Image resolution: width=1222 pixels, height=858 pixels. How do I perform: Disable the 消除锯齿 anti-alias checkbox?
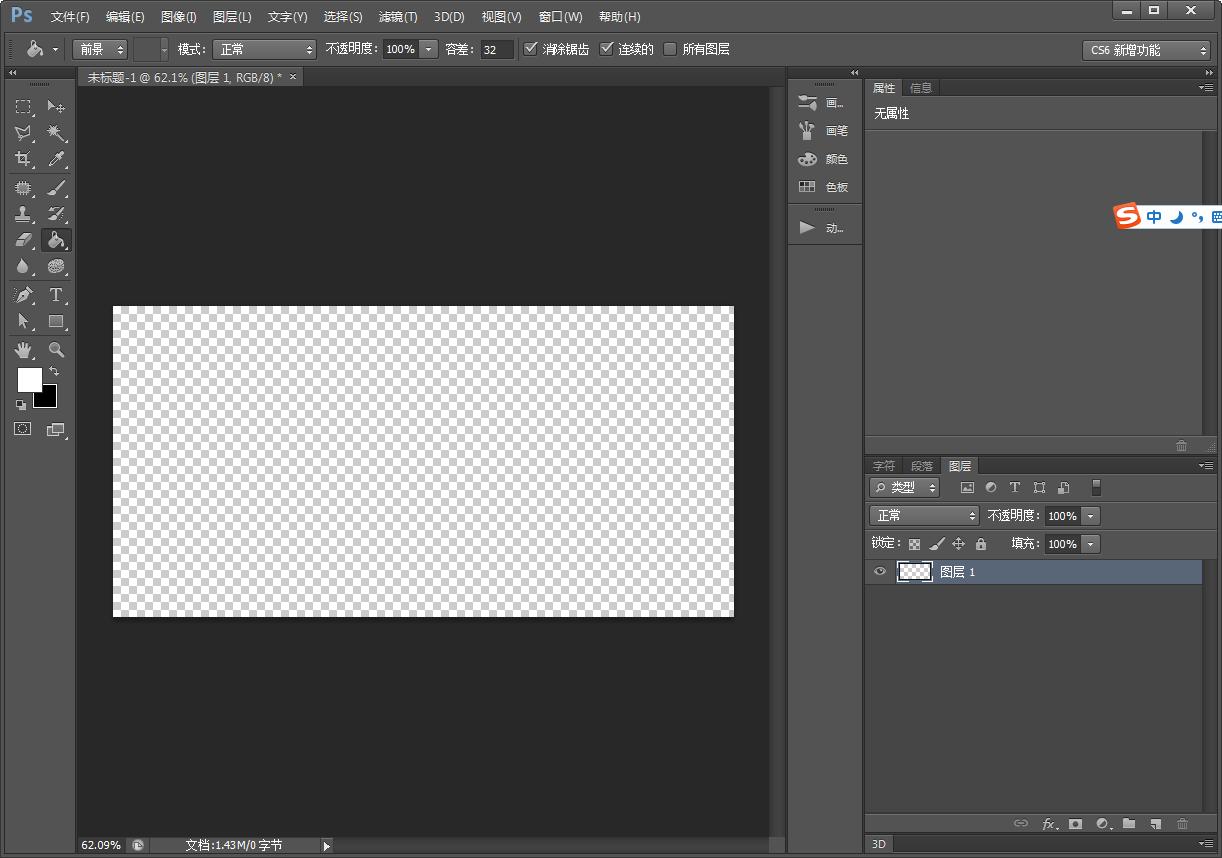531,49
